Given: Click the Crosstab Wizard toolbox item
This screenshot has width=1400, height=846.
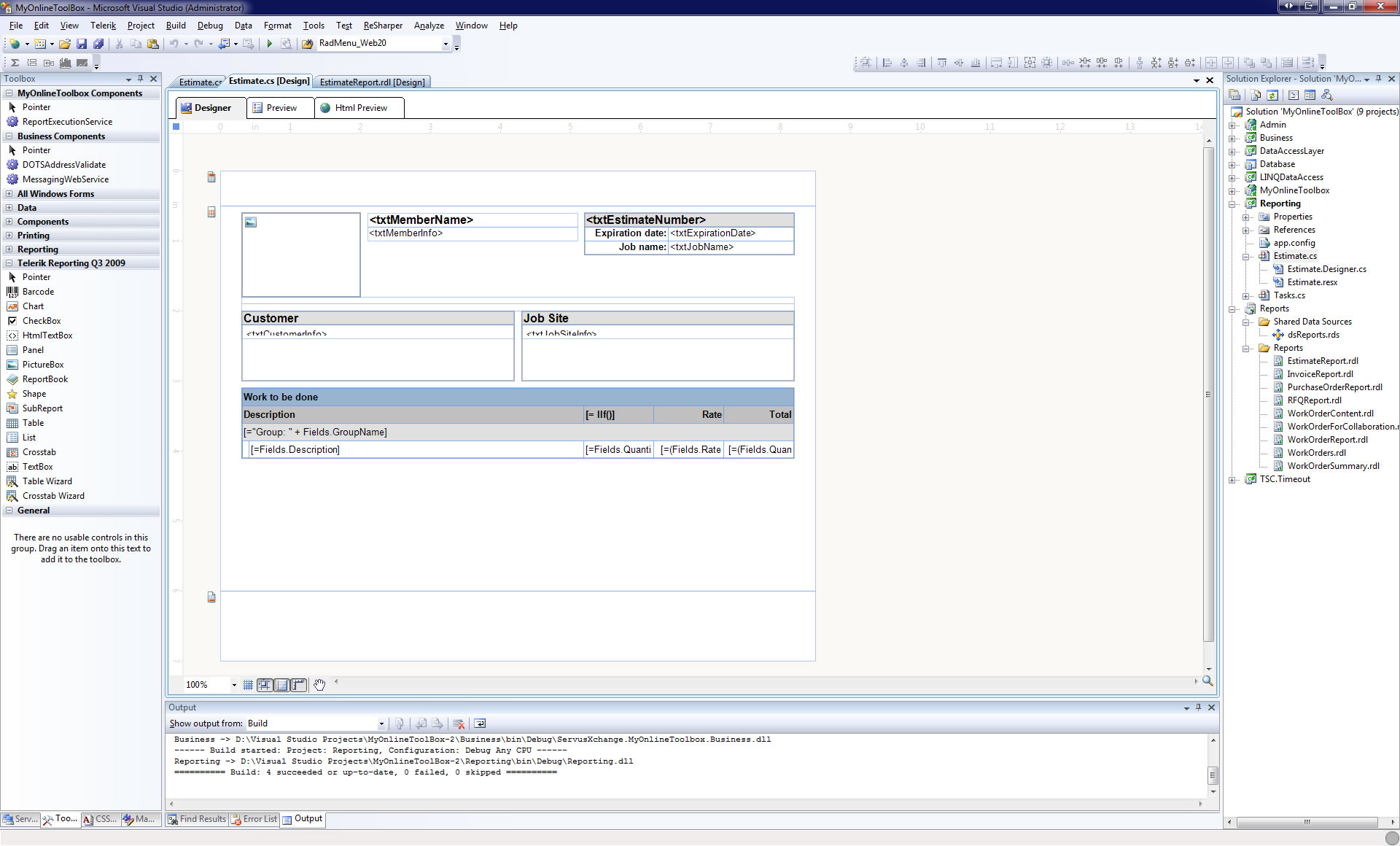Looking at the screenshot, I should 53,496.
